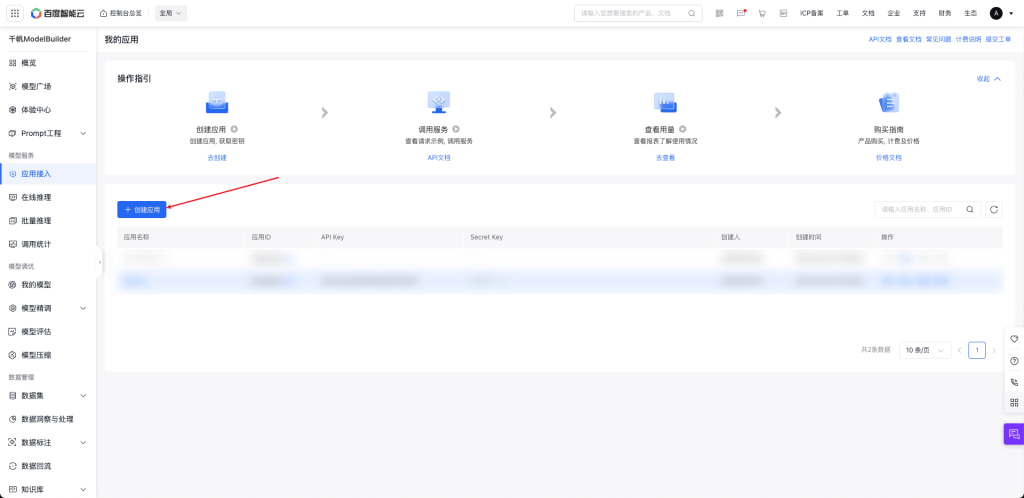
Task: Click the help question mark floating icon
Action: tap(1014, 360)
